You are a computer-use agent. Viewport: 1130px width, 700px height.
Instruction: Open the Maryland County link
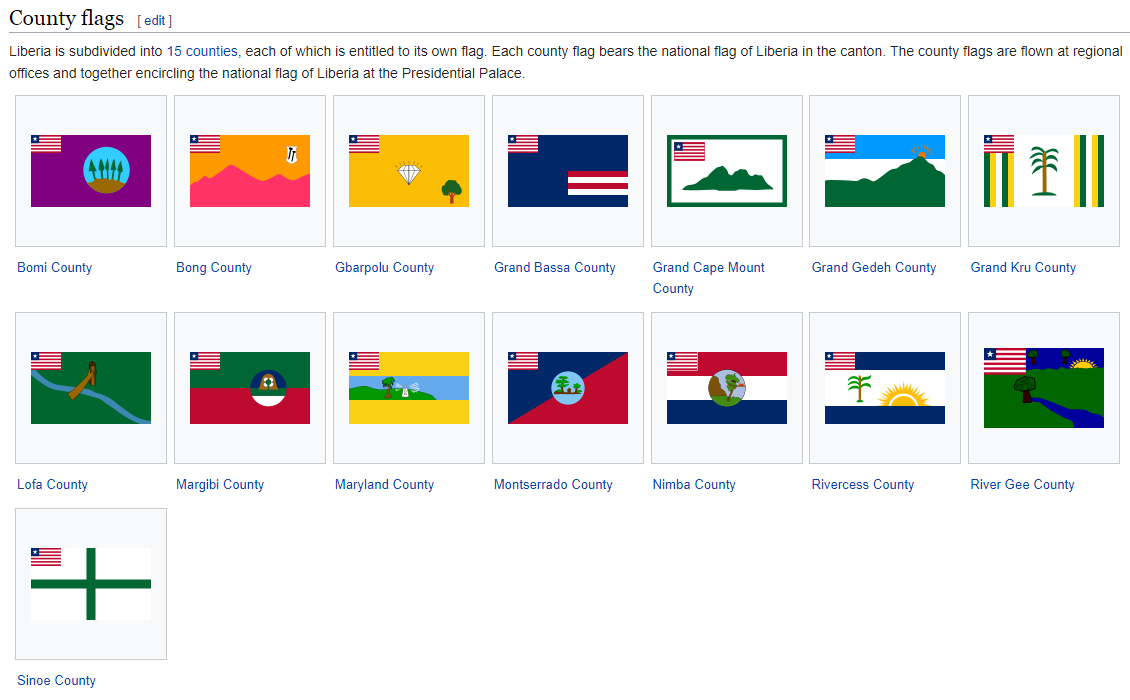[x=385, y=484]
